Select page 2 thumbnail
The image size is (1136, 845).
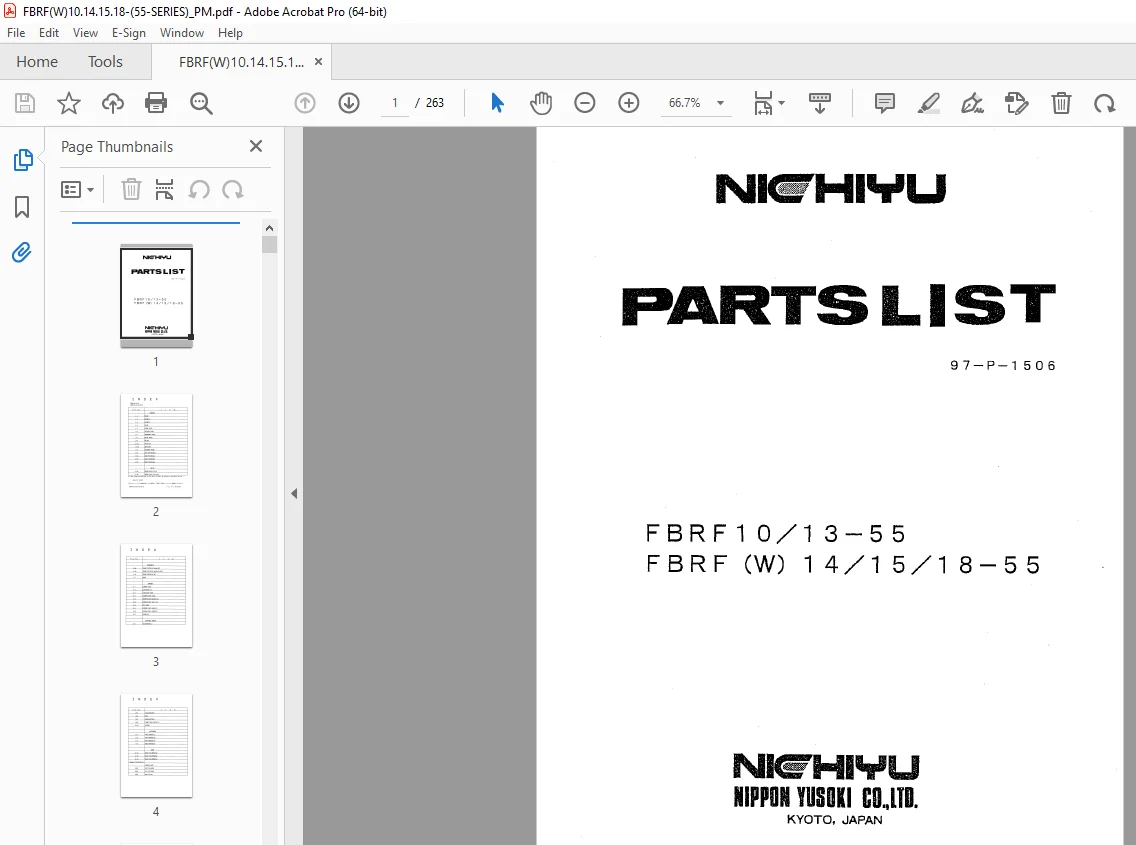point(156,446)
